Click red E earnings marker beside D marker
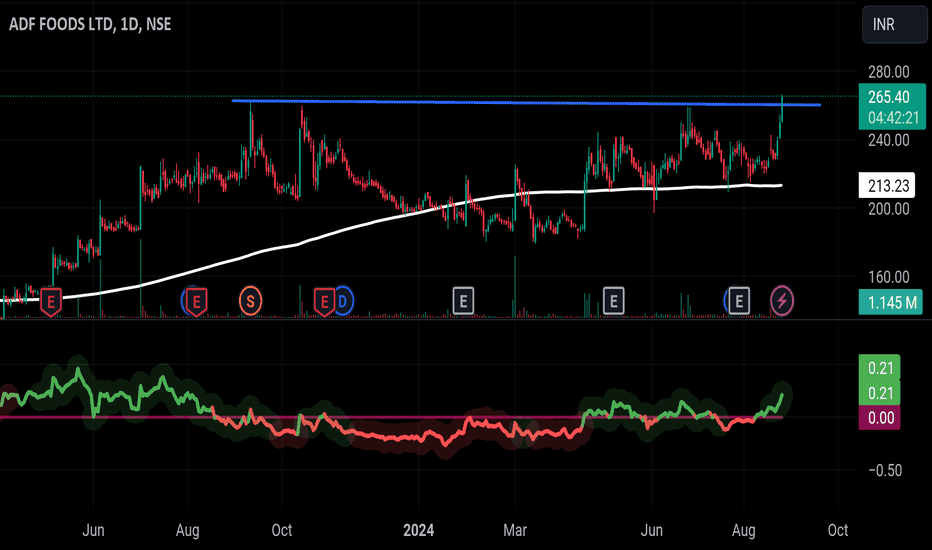The height and width of the screenshot is (550, 932). [324, 302]
